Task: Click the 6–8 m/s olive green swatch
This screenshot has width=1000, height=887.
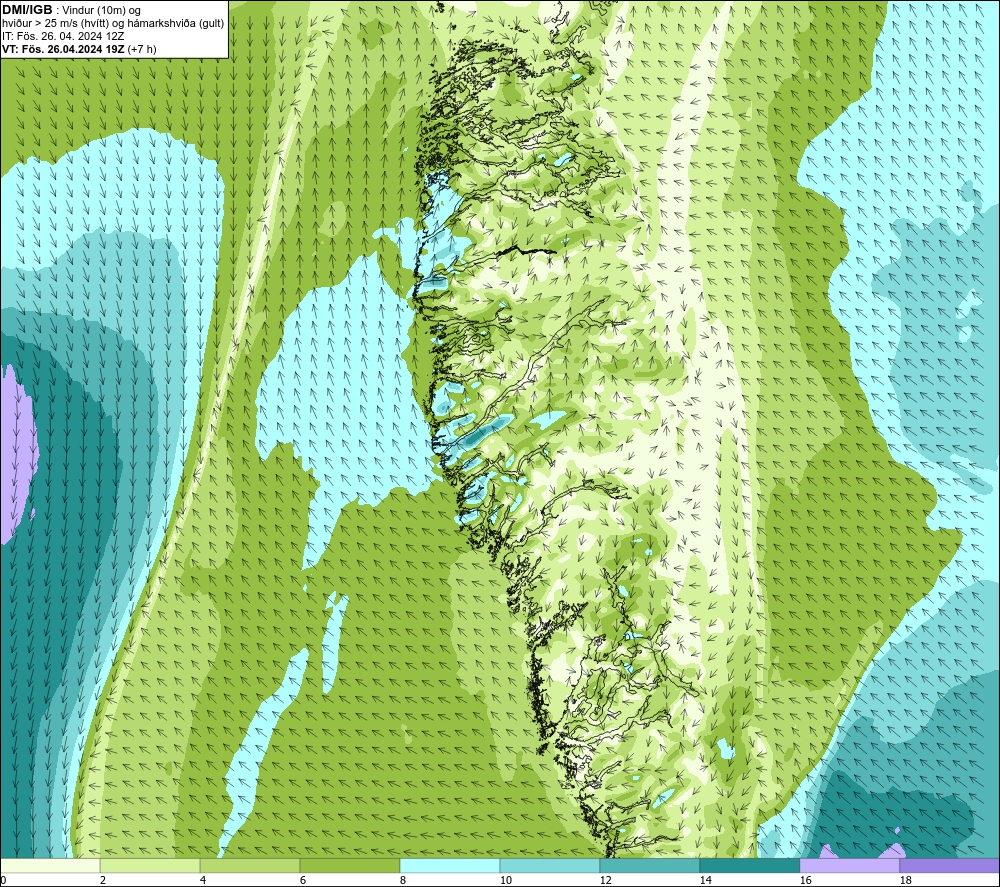Action: (350, 865)
